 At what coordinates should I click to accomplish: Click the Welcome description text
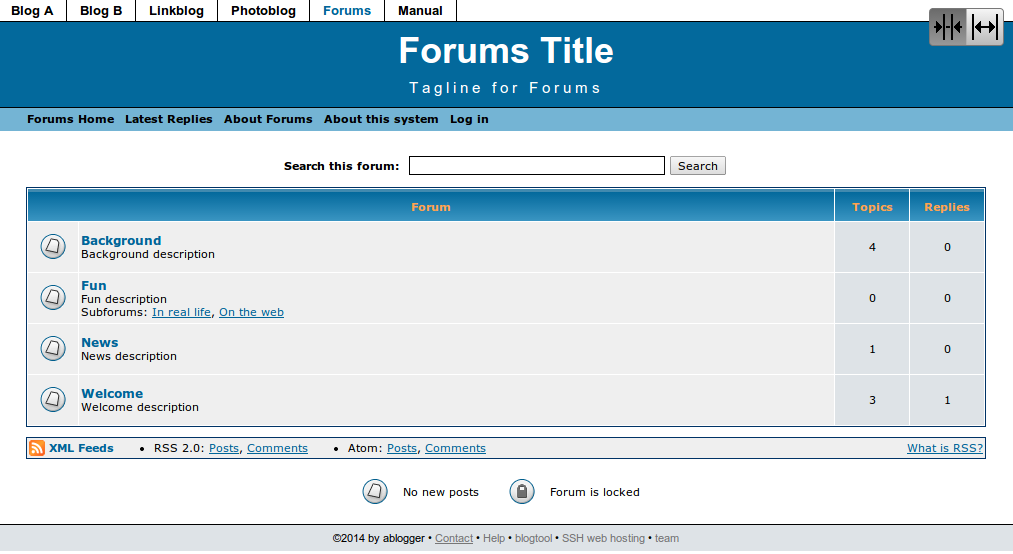140,407
